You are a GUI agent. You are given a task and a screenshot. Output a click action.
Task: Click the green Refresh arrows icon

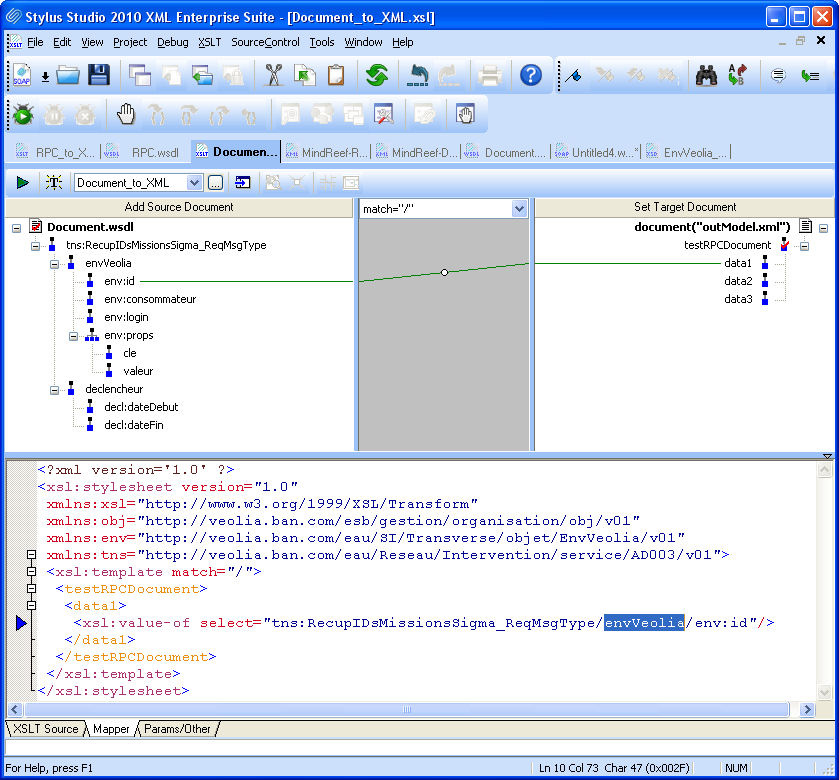377,75
